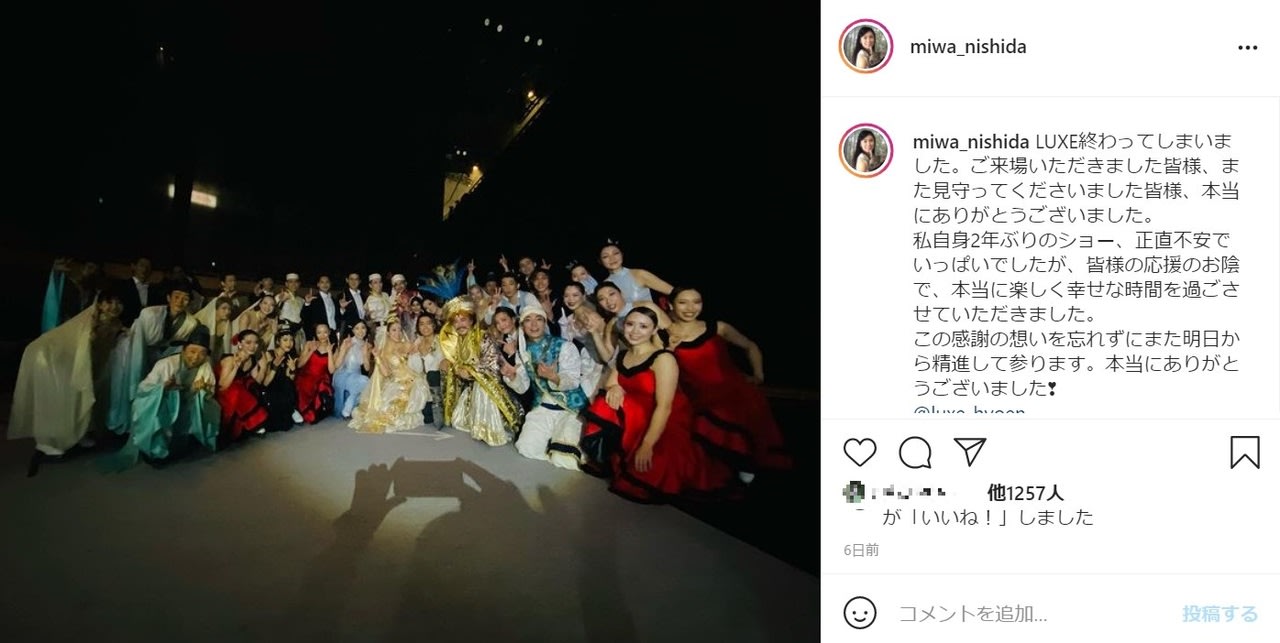1280x643 pixels.
Task: Click the miwa_nishida header profile picture
Action: click(x=866, y=47)
